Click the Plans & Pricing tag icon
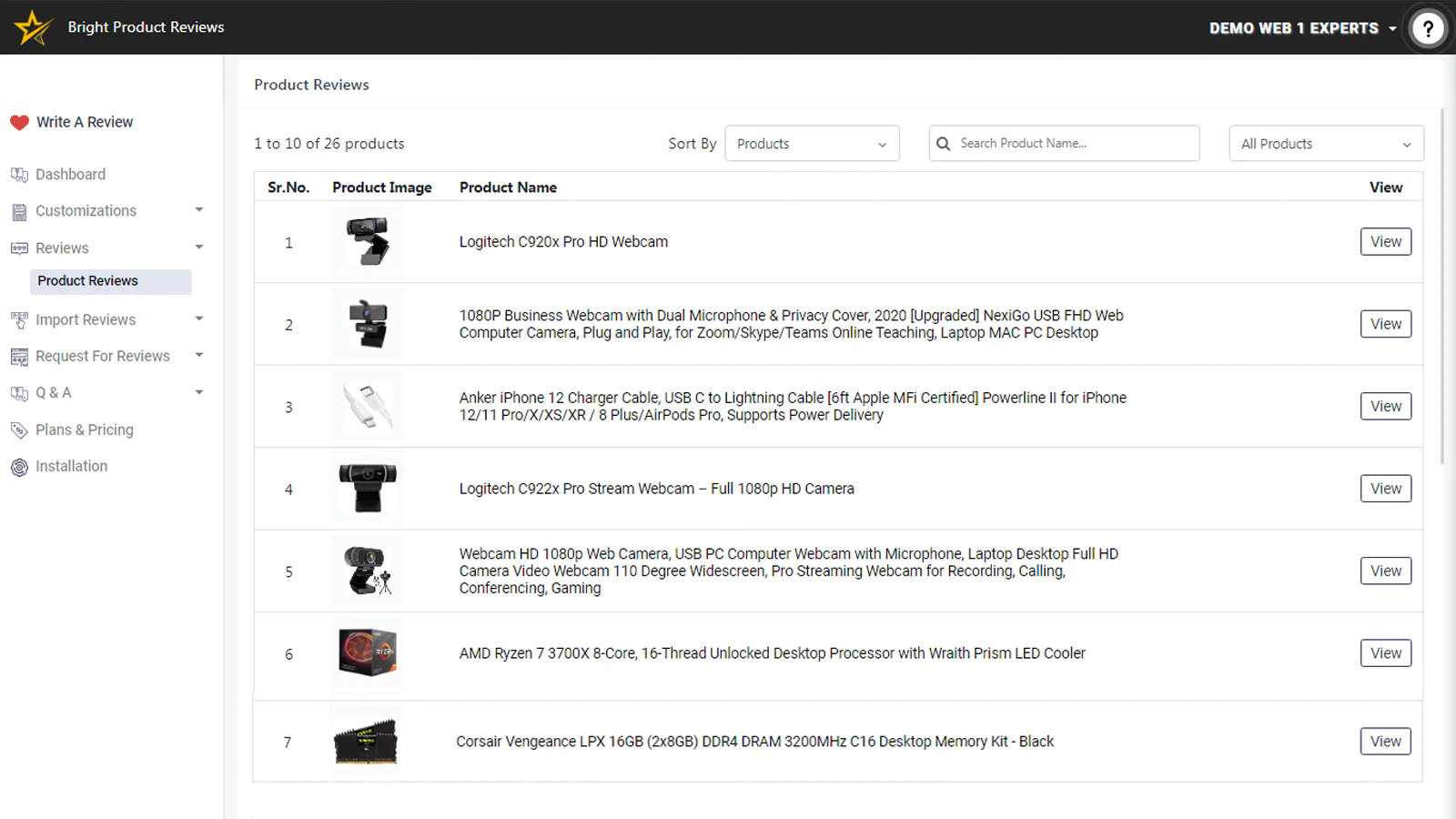The width and height of the screenshot is (1456, 819). coord(19,430)
